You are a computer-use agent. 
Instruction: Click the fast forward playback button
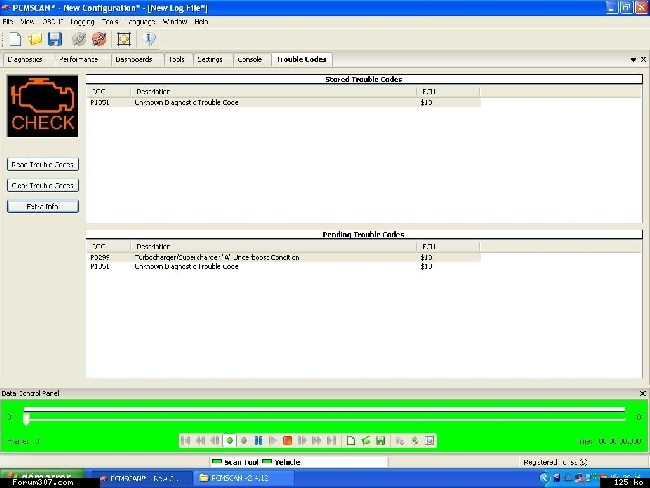[x=316, y=440]
